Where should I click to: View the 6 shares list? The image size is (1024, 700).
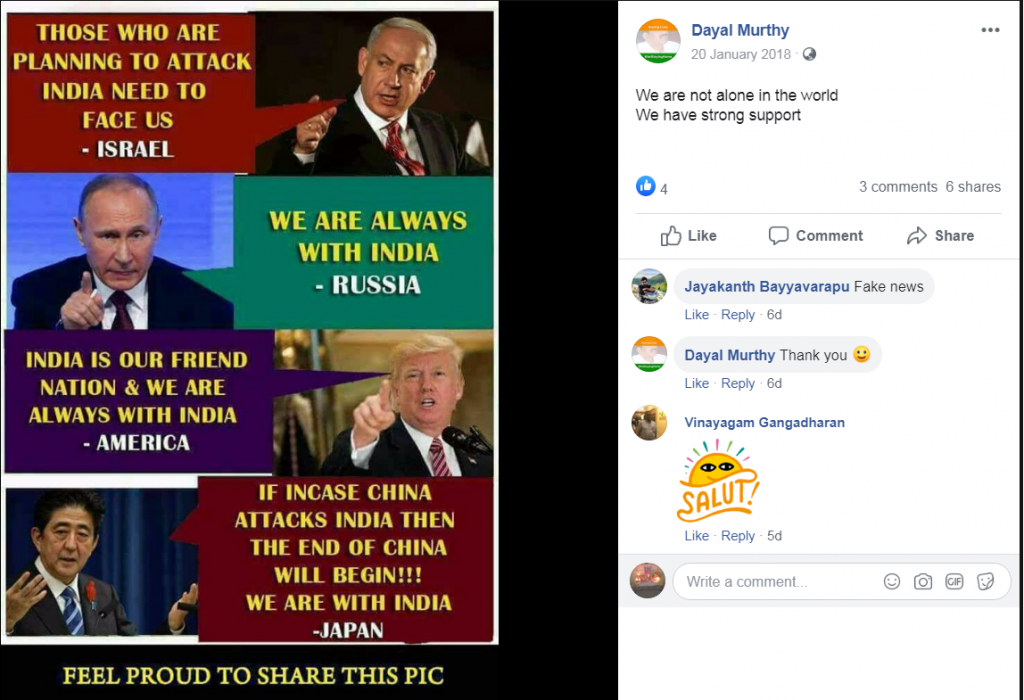[973, 187]
